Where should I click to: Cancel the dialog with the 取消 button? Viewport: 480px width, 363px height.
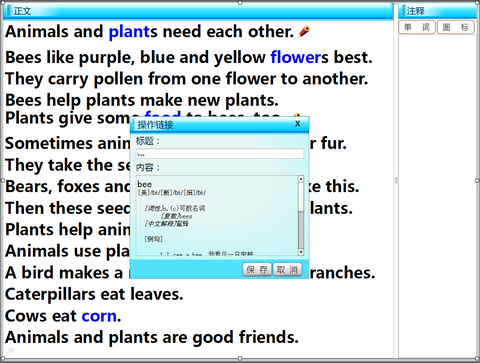tap(287, 269)
